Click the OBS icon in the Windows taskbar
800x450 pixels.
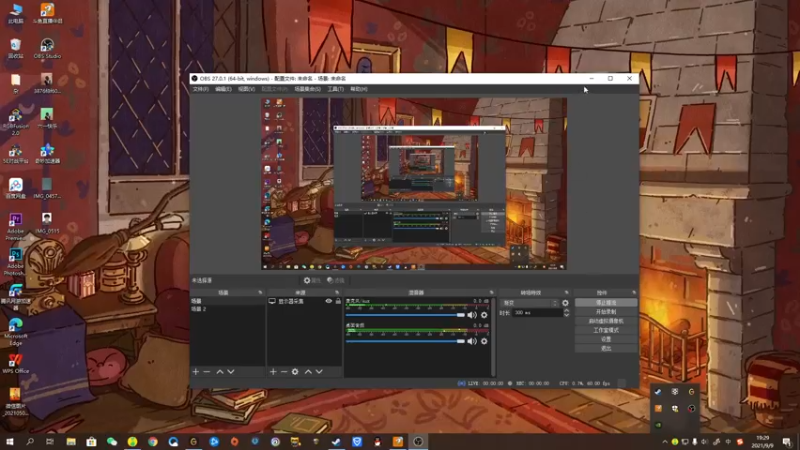coord(418,441)
